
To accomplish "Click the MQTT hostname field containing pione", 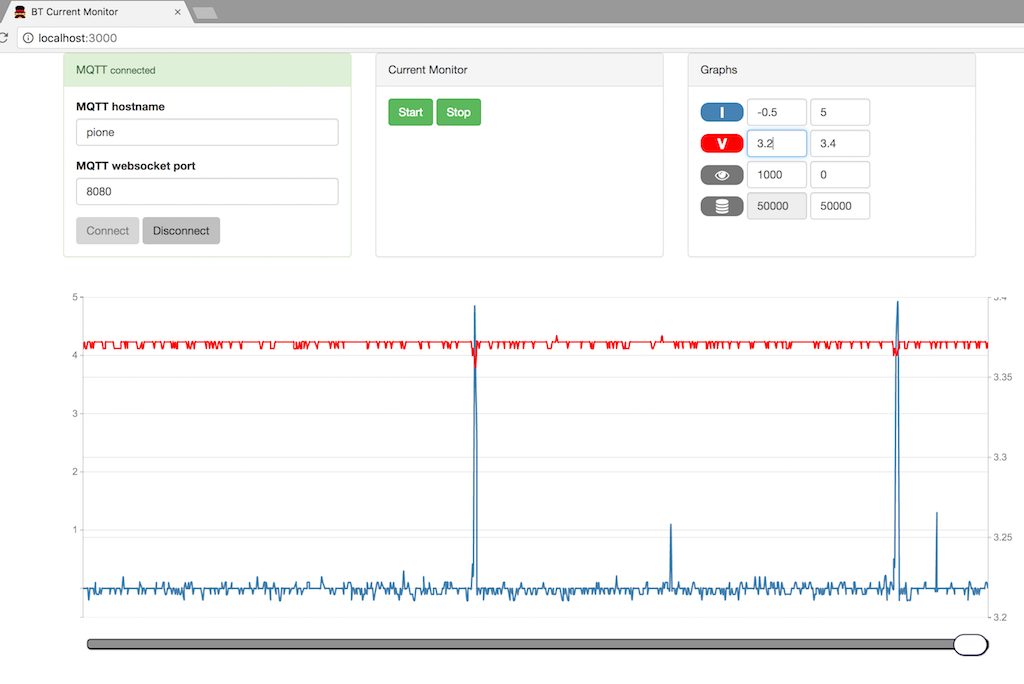I will click(207, 132).
